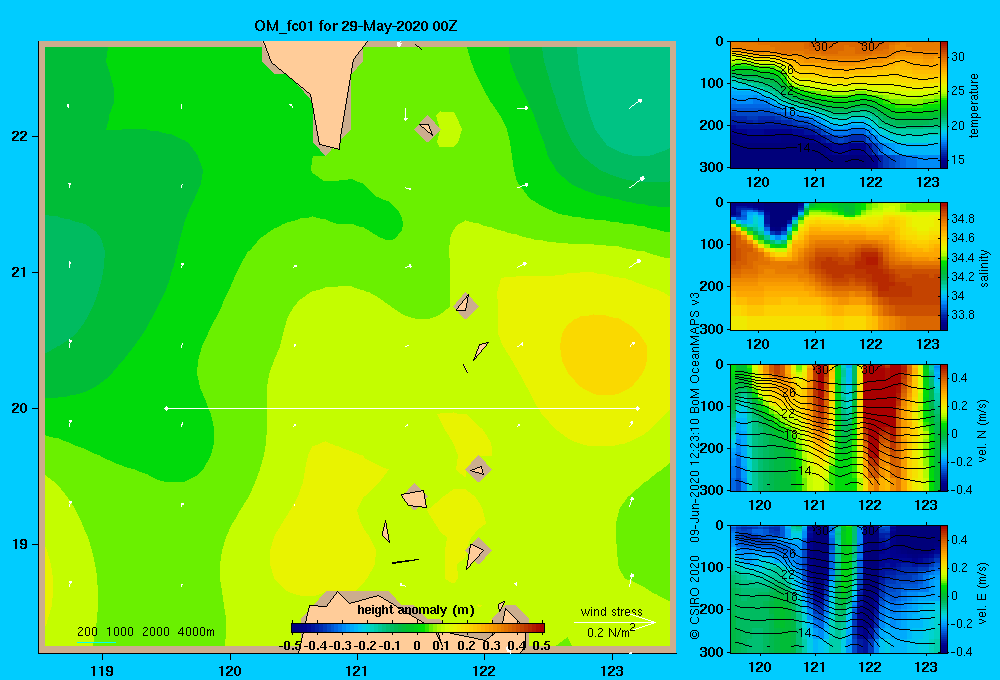Click the CSIRO BoM OceanMAPS v3 copyright text
The height and width of the screenshot is (680, 1000).
tap(695, 466)
